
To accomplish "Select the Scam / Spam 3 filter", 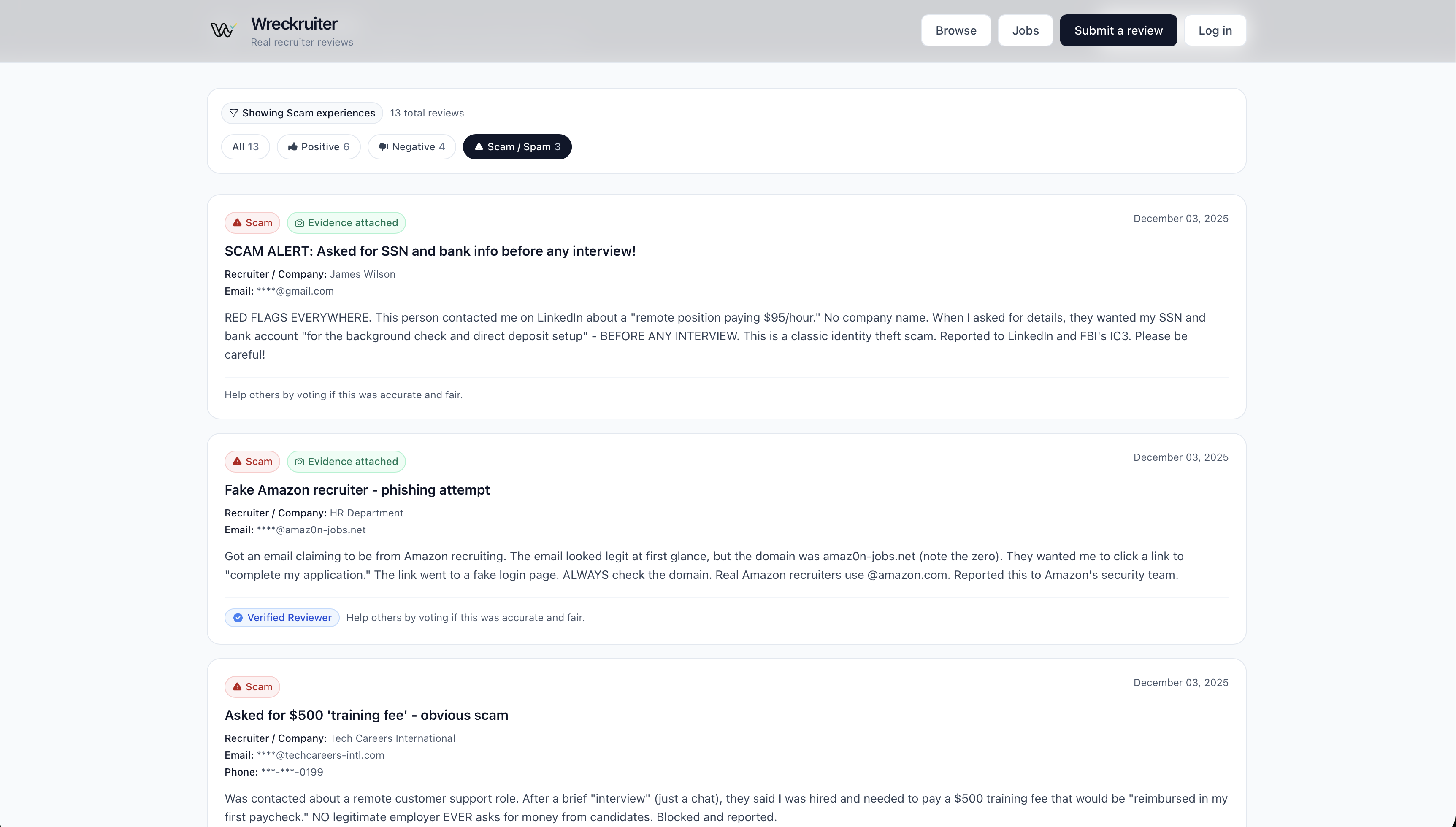I will (x=517, y=147).
